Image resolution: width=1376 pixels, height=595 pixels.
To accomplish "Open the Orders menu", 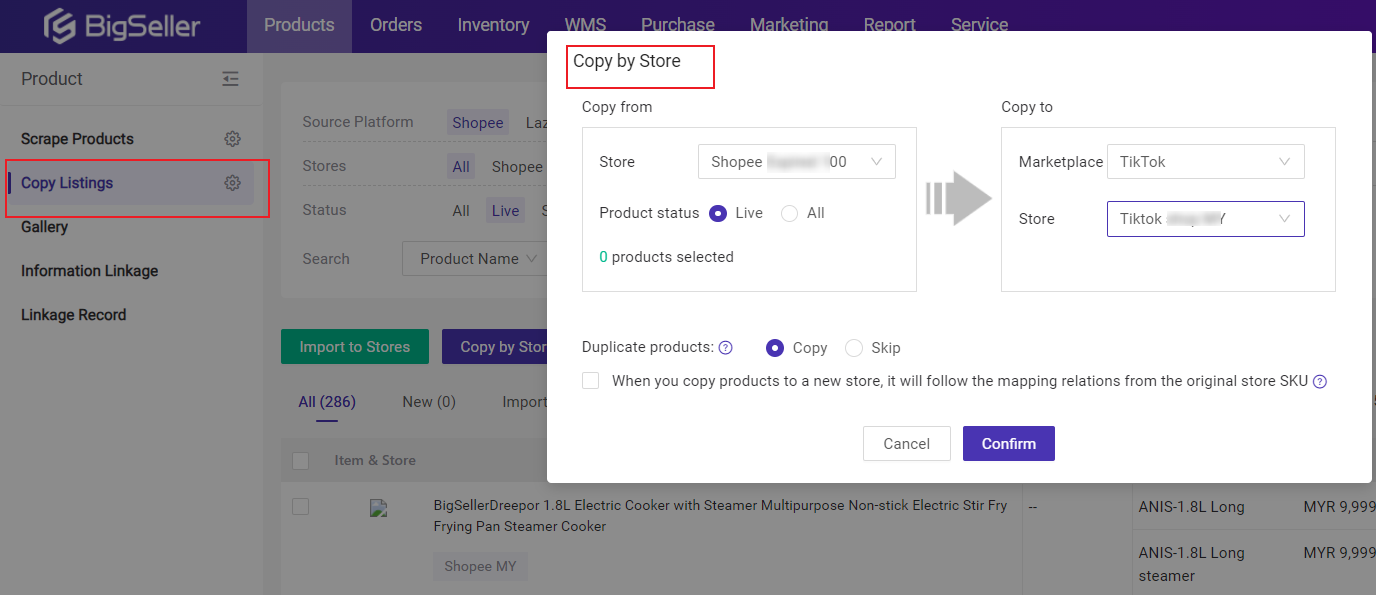I will [395, 25].
